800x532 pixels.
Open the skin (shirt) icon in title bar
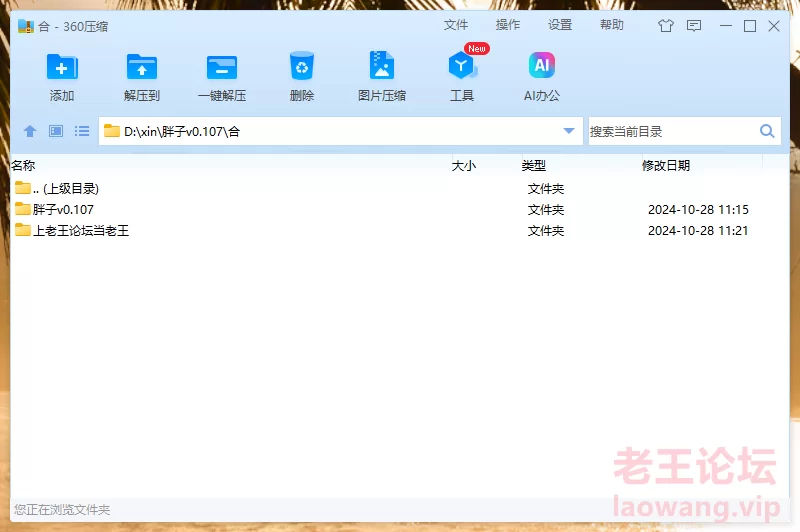[665, 26]
